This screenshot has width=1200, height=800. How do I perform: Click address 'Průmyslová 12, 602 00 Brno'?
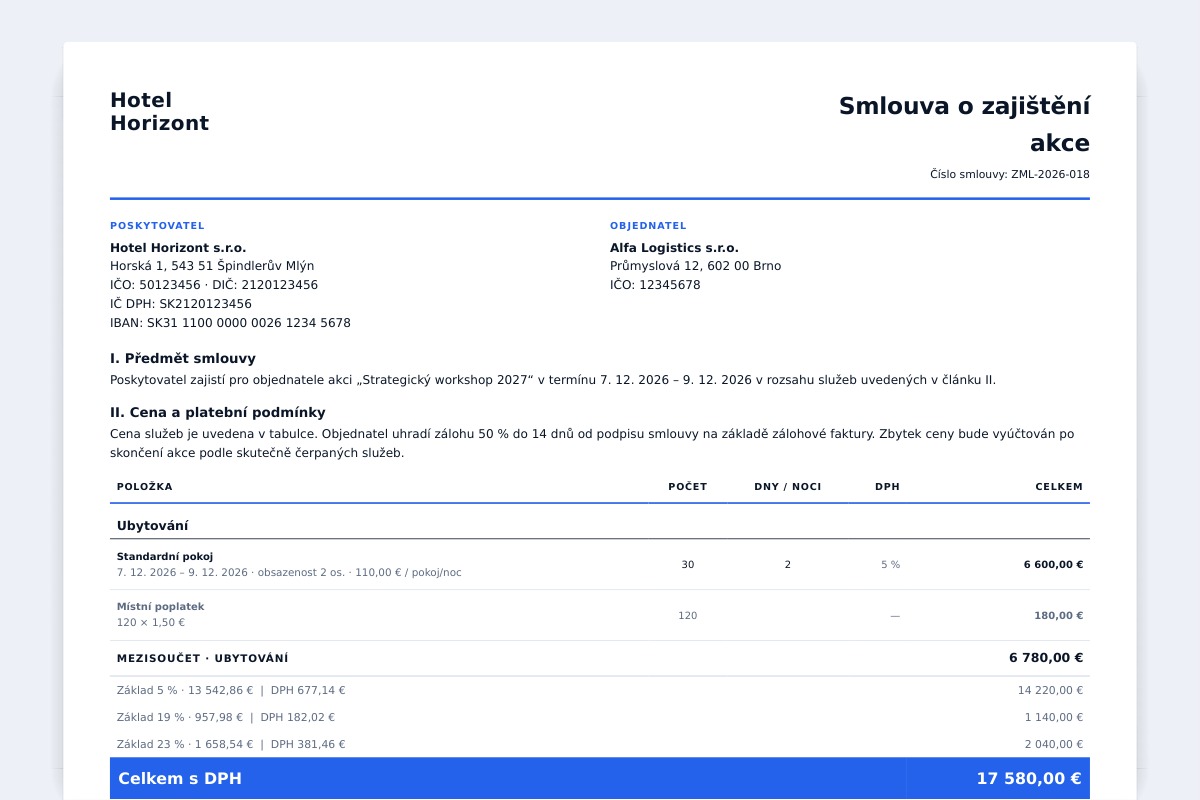(696, 266)
